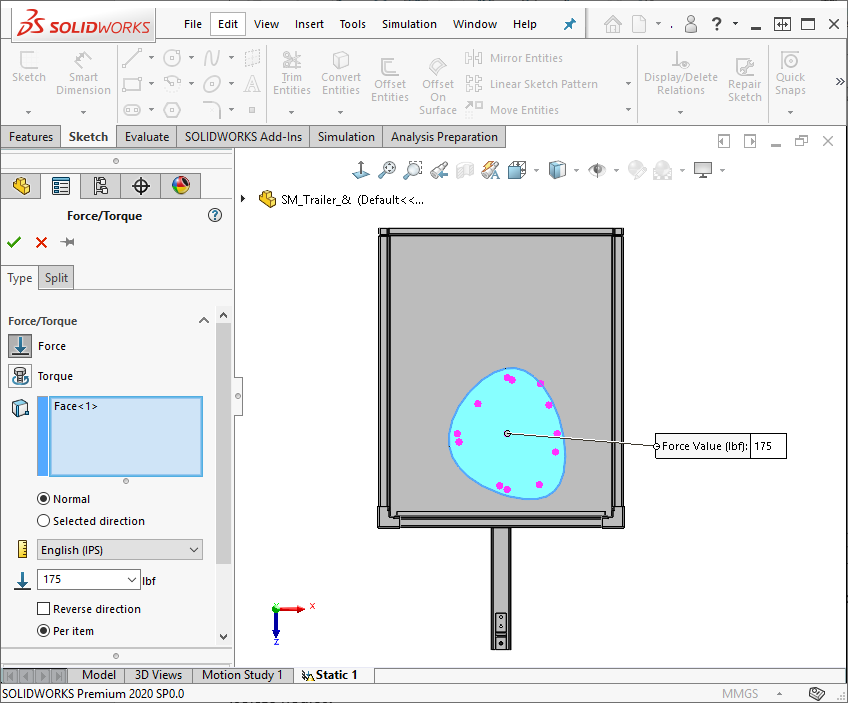Click the Trim Entities tool
Image resolution: width=848 pixels, height=703 pixels.
tap(292, 74)
